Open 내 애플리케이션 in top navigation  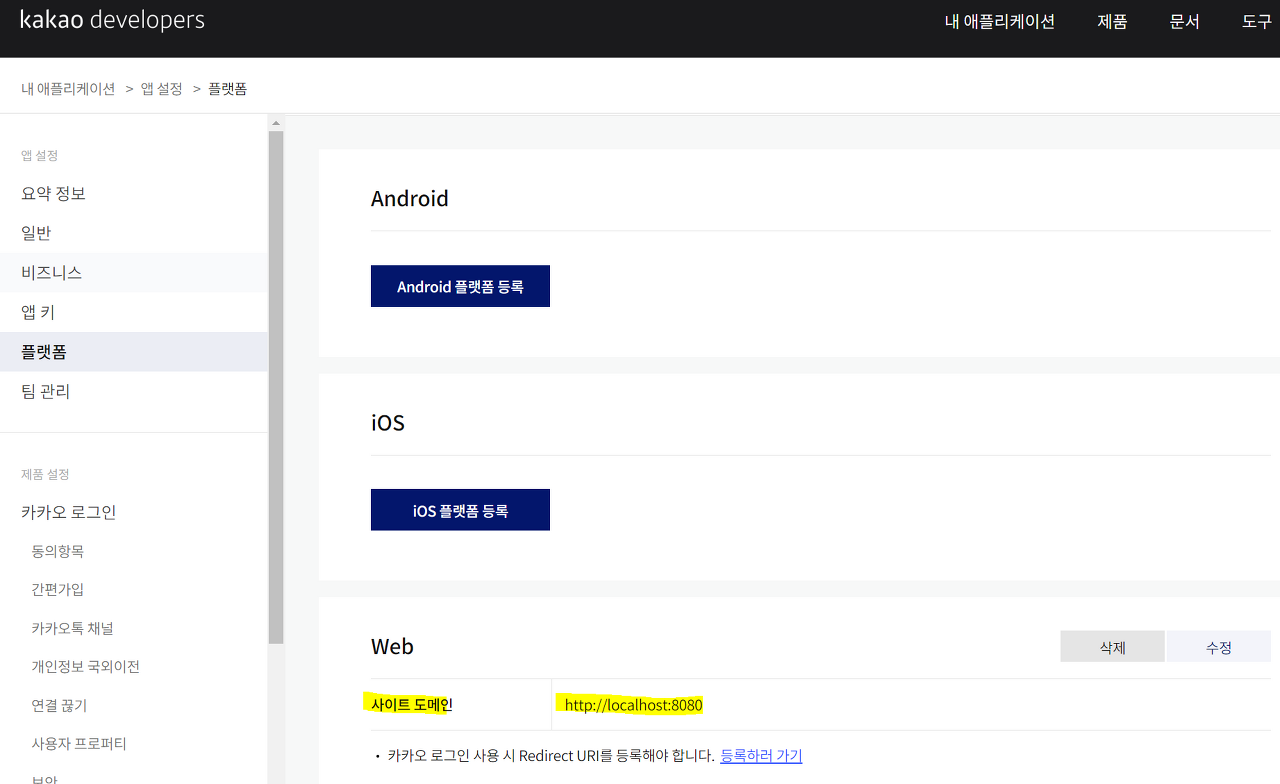coord(1000,21)
